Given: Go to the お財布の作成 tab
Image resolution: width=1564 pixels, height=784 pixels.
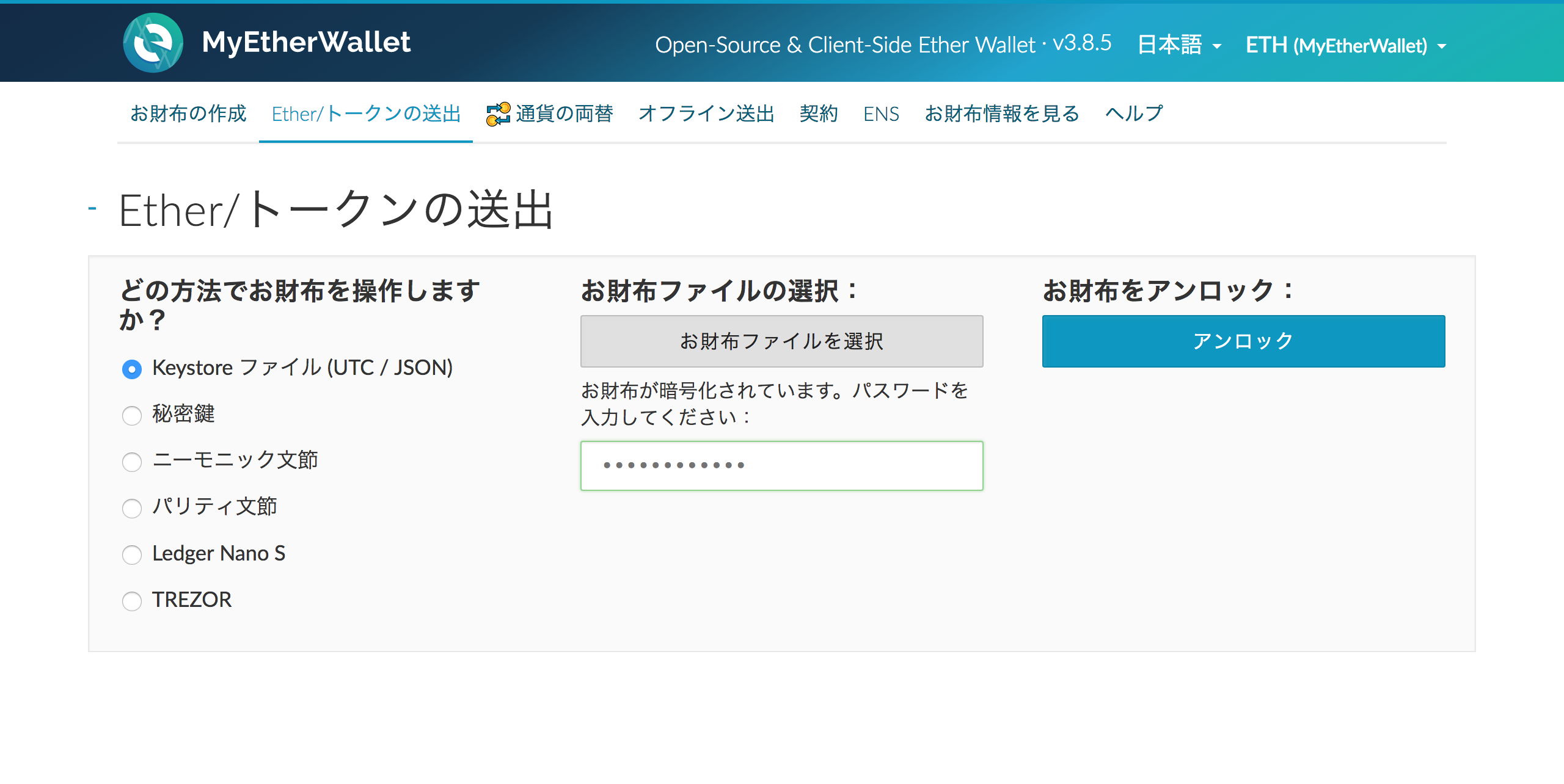Looking at the screenshot, I should click(188, 114).
